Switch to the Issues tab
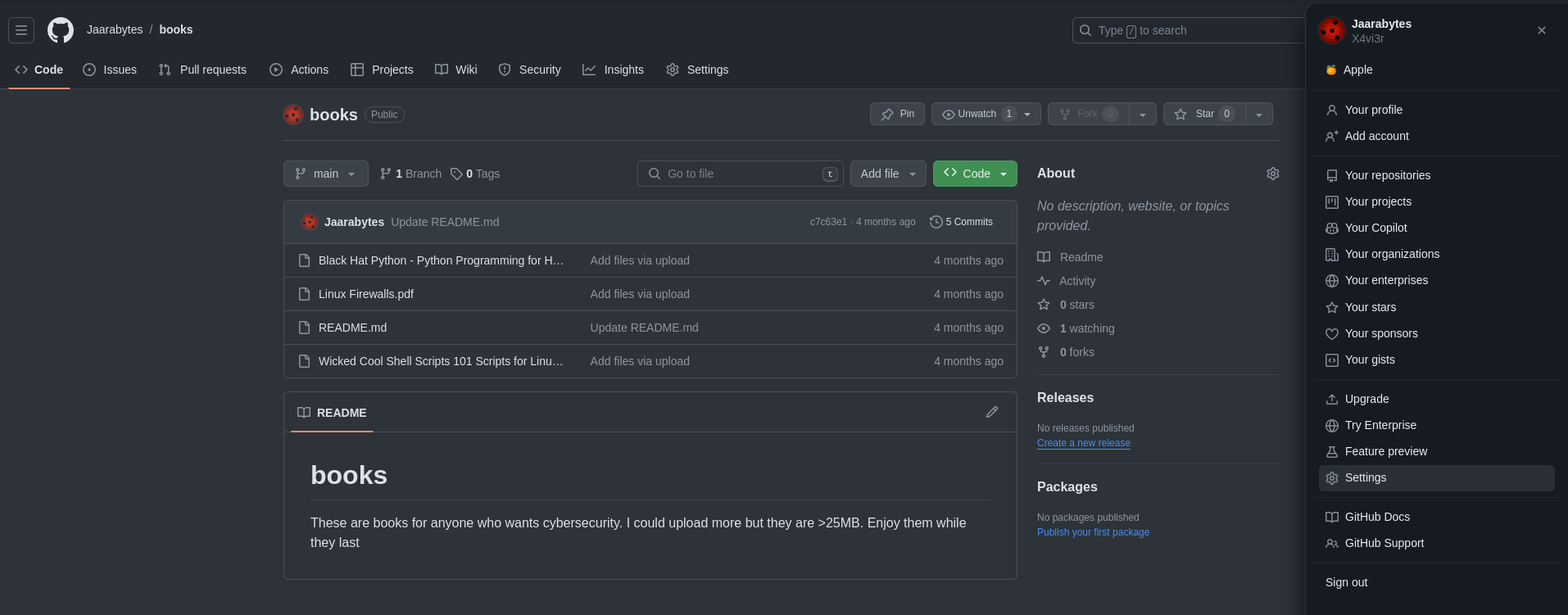1568x615 pixels. click(x=111, y=70)
